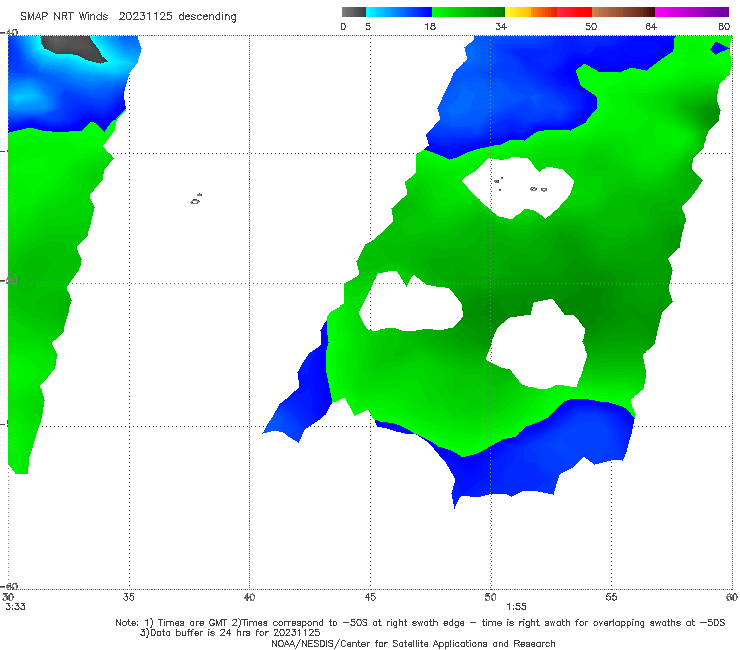Click the color bar label 5

click(368, 26)
